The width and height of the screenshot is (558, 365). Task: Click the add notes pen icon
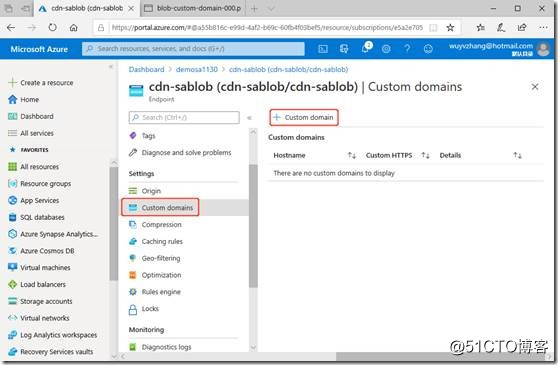(x=501, y=27)
